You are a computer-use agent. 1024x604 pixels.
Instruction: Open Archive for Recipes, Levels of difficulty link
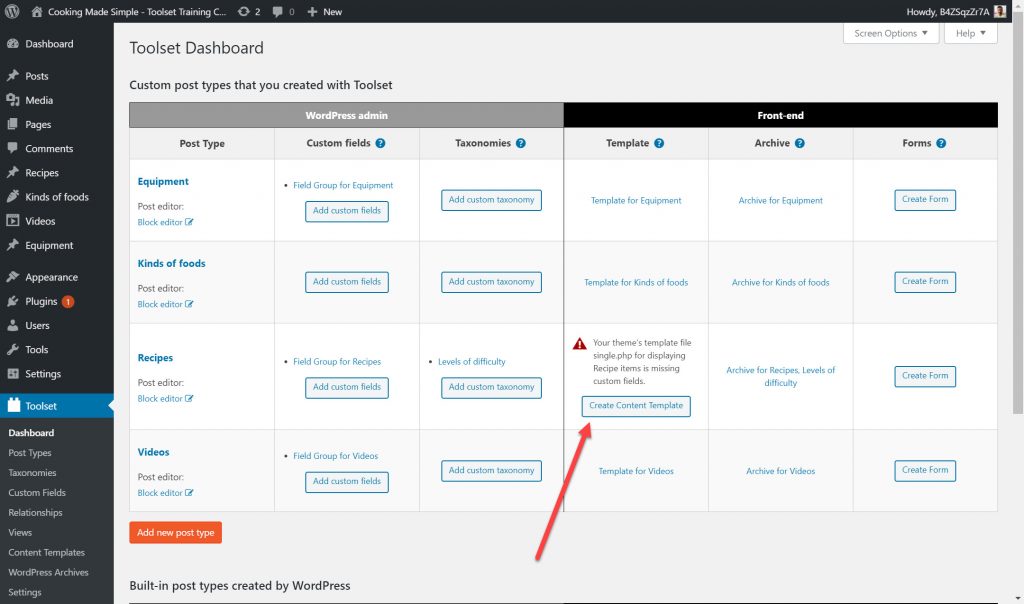(x=780, y=376)
